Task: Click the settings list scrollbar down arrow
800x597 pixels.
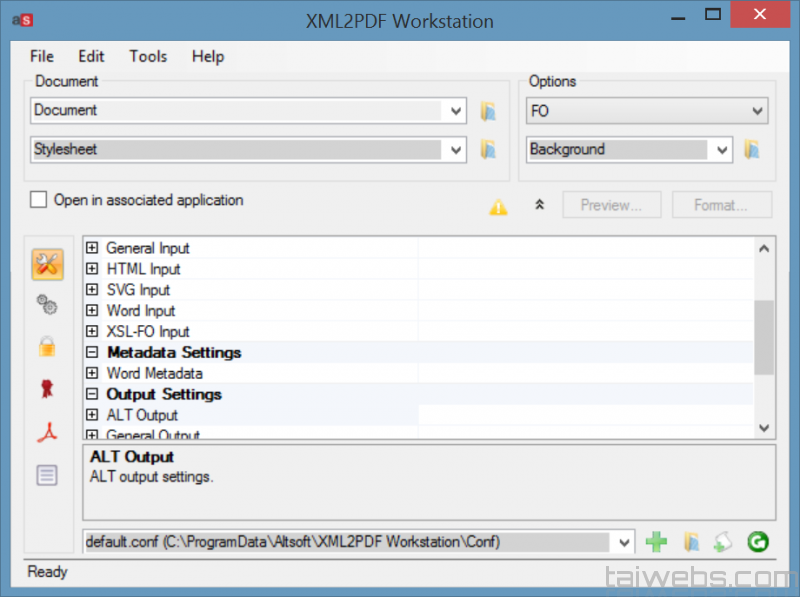Action: [764, 428]
